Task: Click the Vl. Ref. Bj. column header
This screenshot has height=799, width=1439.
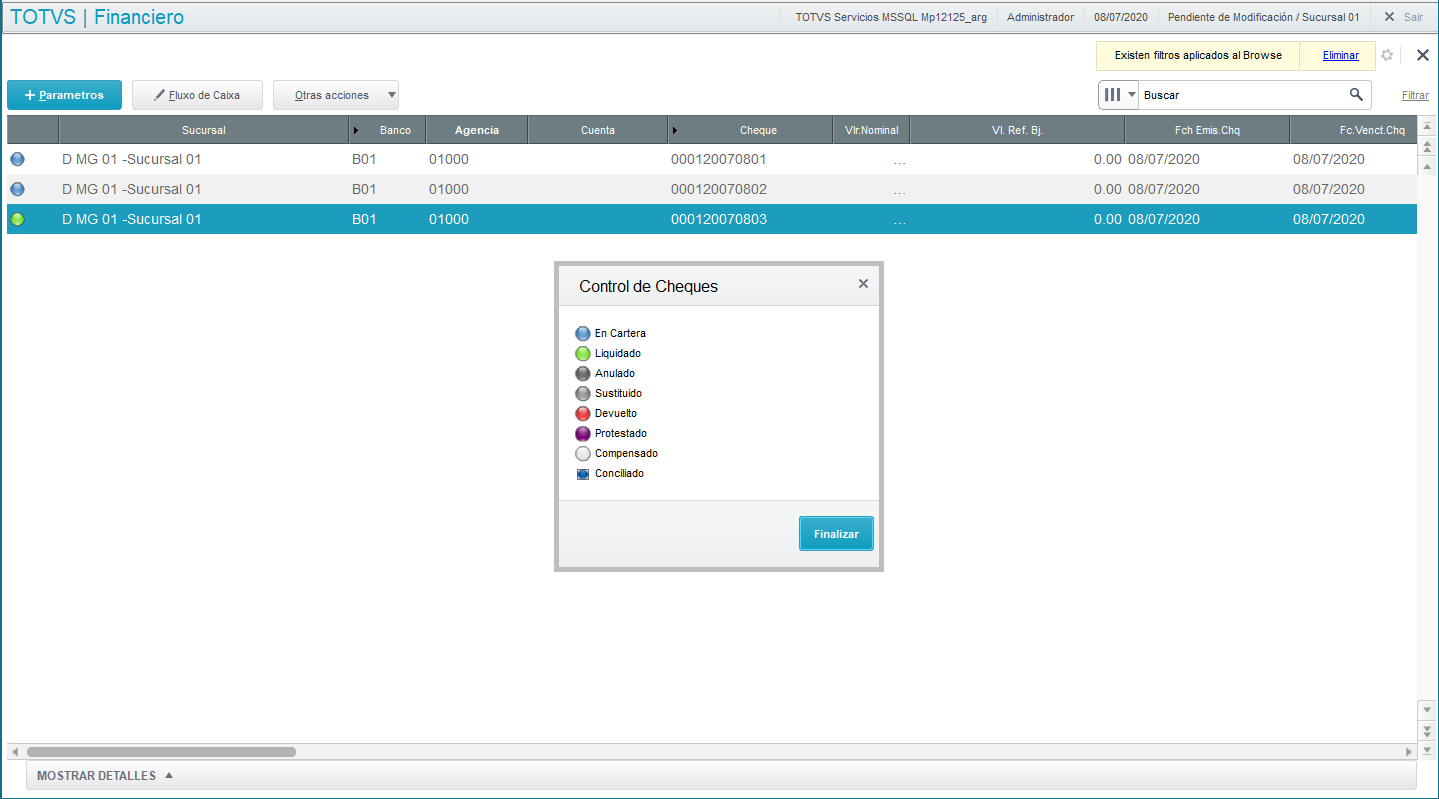Action: [1017, 130]
